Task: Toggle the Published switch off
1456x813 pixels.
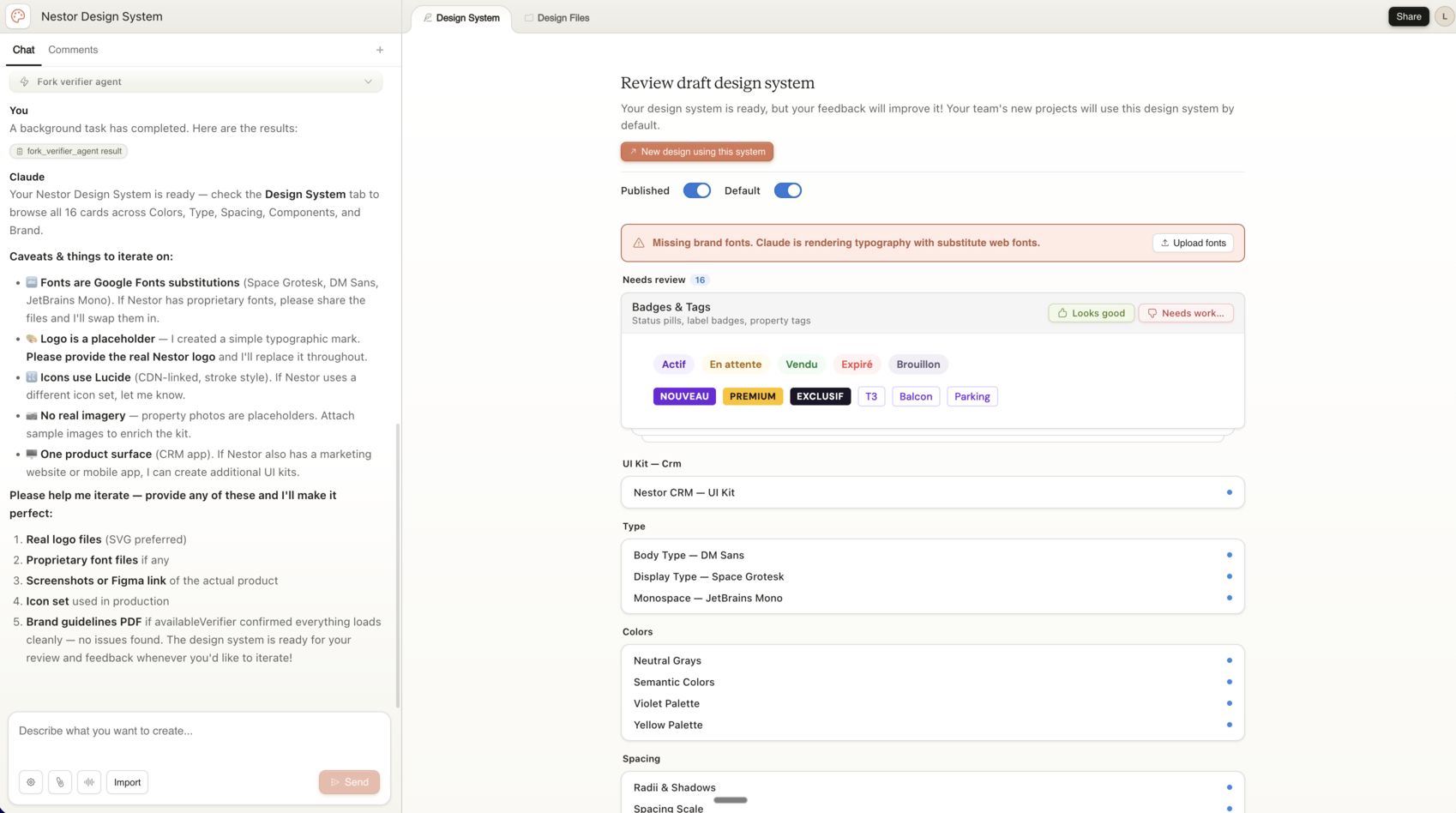Action: click(x=696, y=190)
